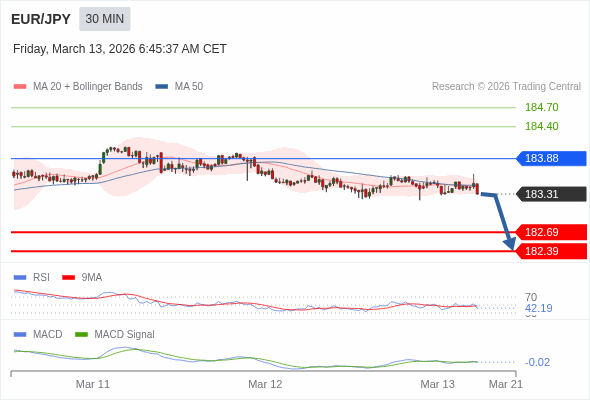This screenshot has width=590, height=400.
Task: Click the MACD value -0.02
Action: point(537,362)
